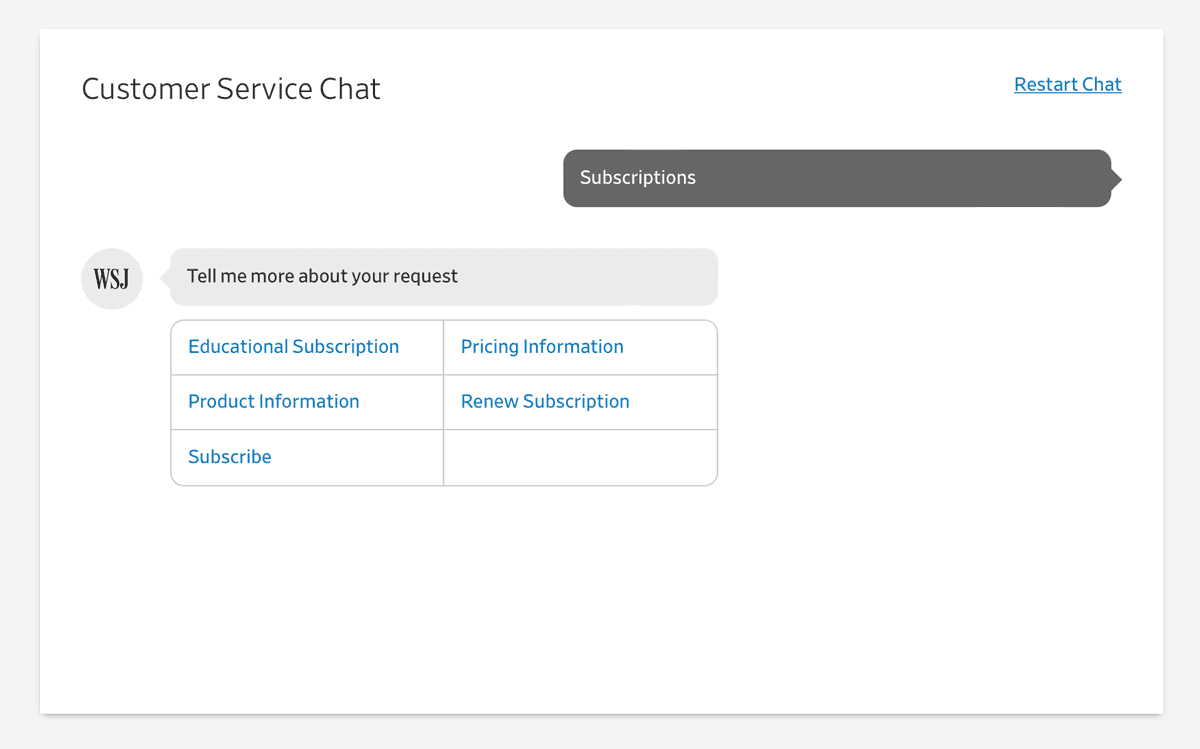Click the empty cell beside Subscribe
The height and width of the screenshot is (749, 1200).
(580, 458)
